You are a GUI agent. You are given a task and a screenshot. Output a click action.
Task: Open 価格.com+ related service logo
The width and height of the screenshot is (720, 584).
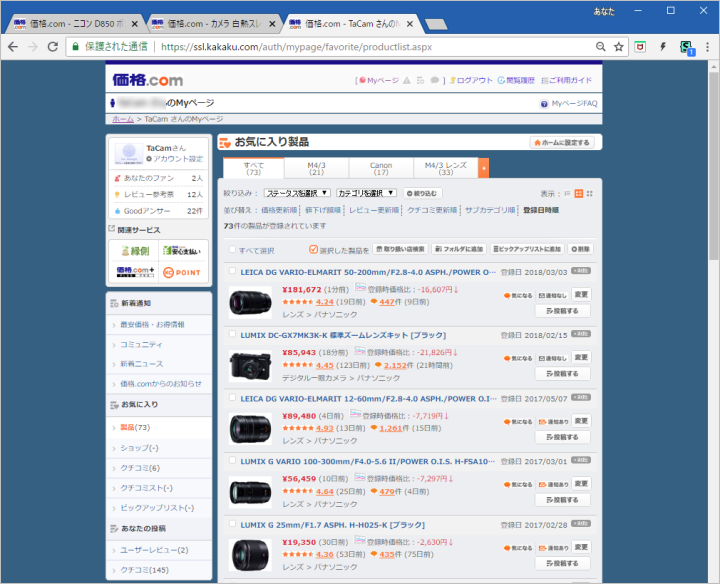[x=135, y=272]
